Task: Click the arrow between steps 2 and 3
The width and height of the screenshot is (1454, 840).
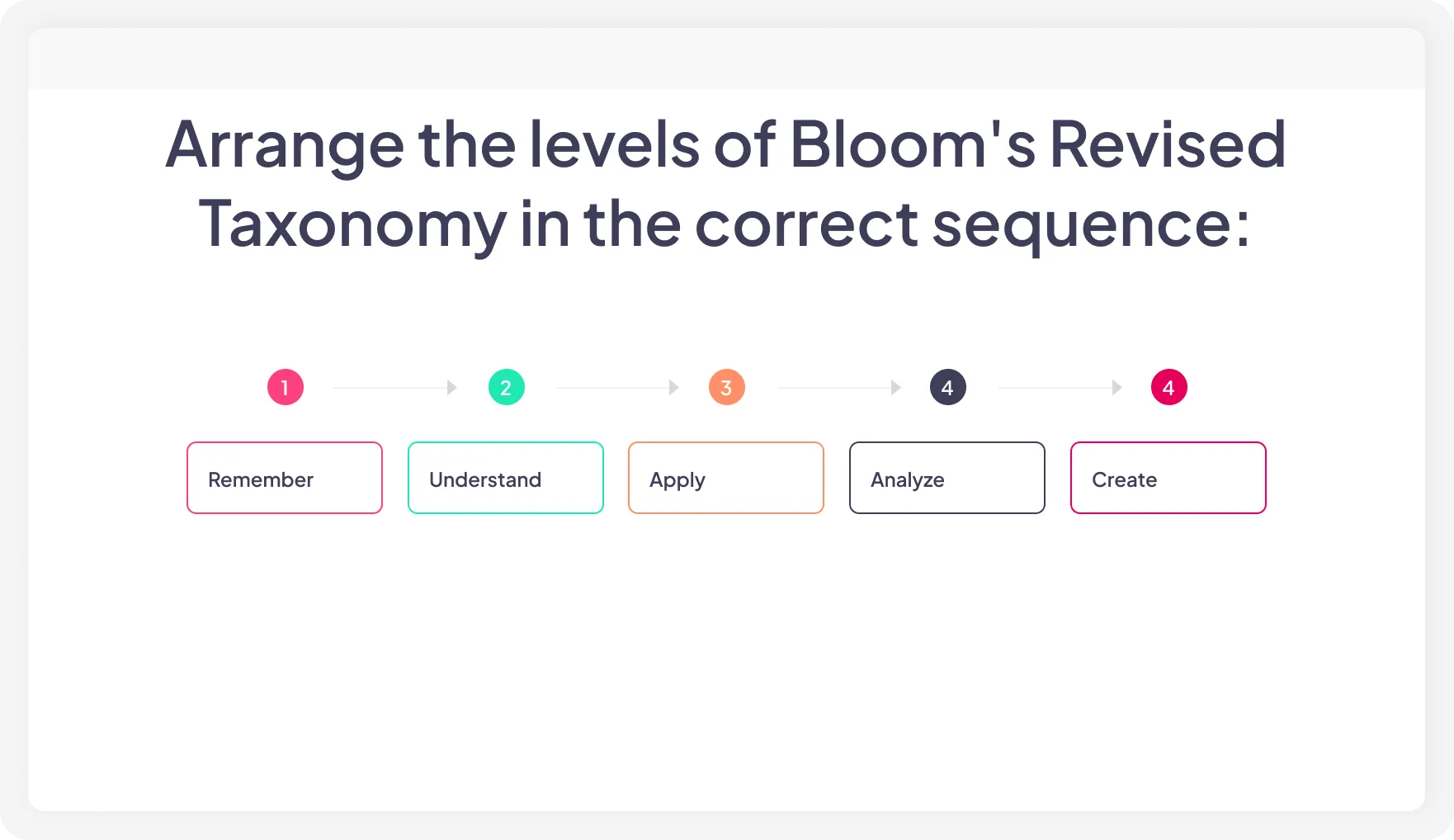Action: click(x=617, y=388)
